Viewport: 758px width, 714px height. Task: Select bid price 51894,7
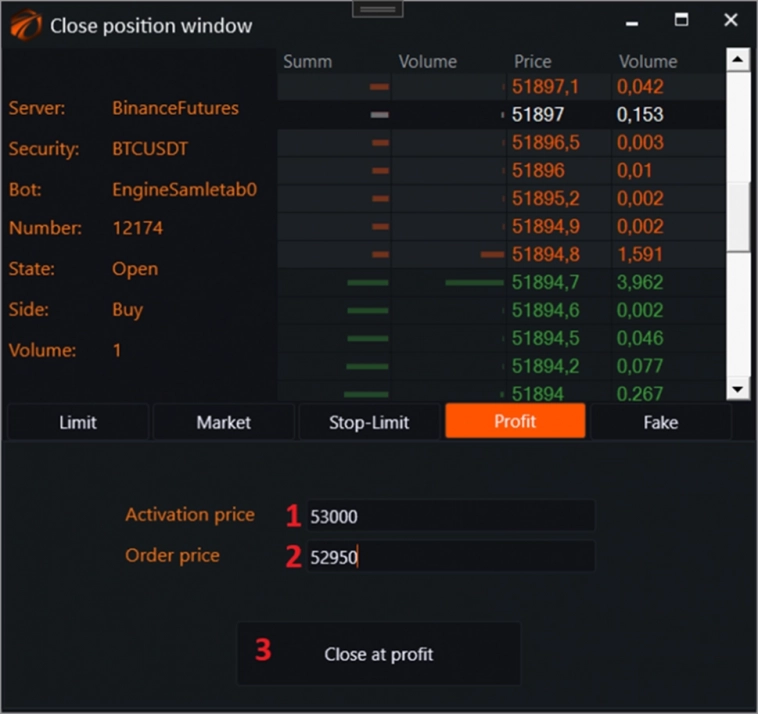click(545, 282)
